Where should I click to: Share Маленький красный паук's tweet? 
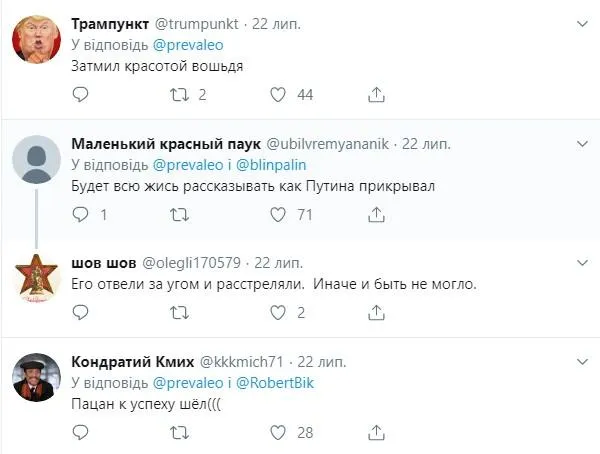(378, 214)
